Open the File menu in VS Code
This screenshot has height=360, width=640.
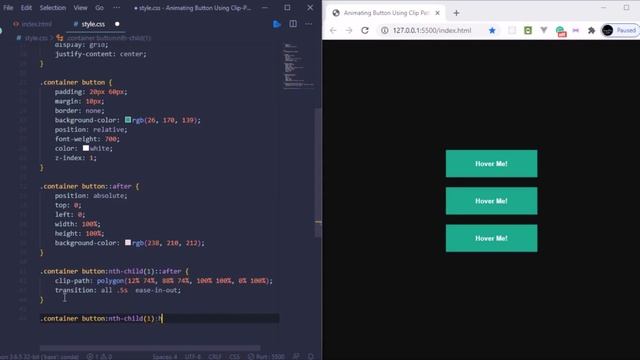click(8, 8)
